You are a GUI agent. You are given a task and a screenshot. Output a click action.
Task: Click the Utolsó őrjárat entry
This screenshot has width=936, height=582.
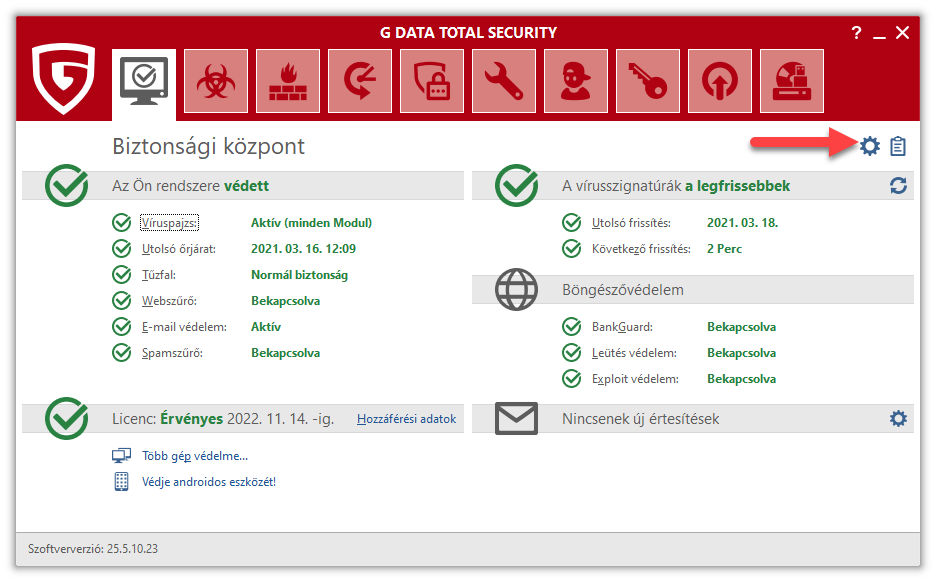pos(178,249)
